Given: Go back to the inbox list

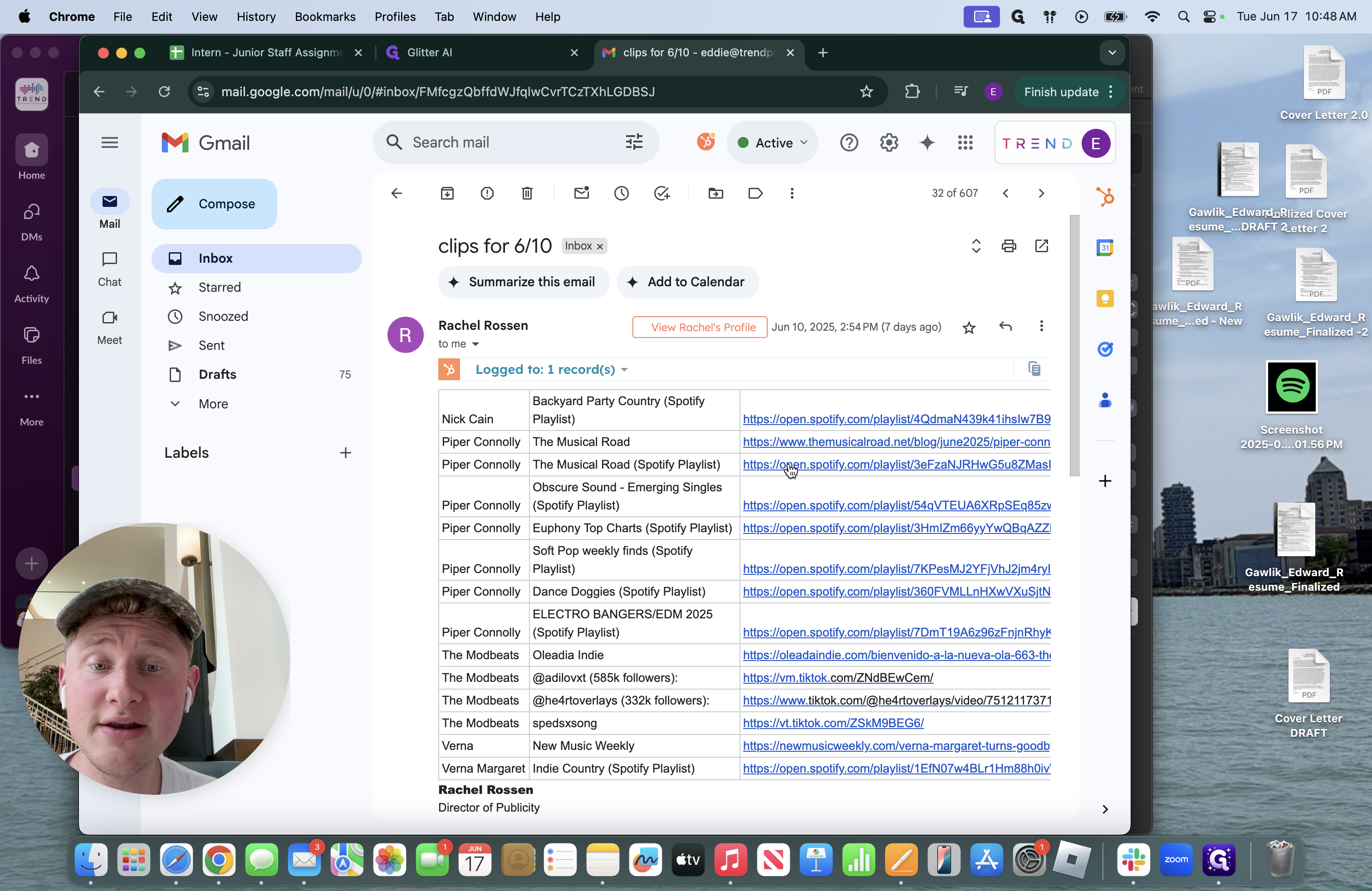Looking at the screenshot, I should pyautogui.click(x=397, y=193).
